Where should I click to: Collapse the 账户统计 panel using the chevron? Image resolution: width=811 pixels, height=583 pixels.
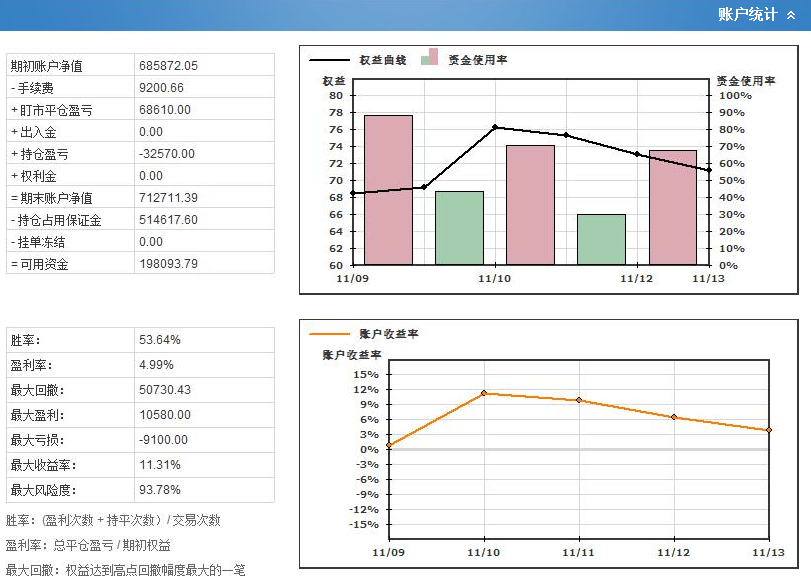click(792, 15)
